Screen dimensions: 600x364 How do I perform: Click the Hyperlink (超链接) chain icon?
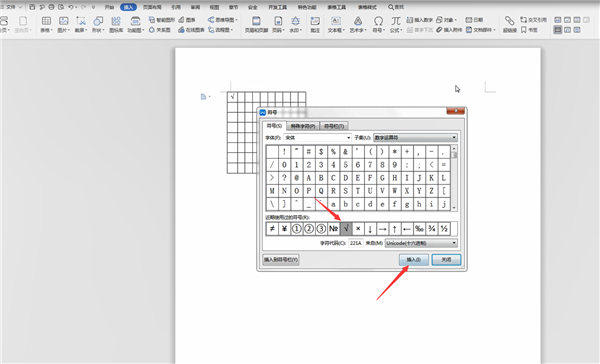pyautogui.click(x=509, y=24)
